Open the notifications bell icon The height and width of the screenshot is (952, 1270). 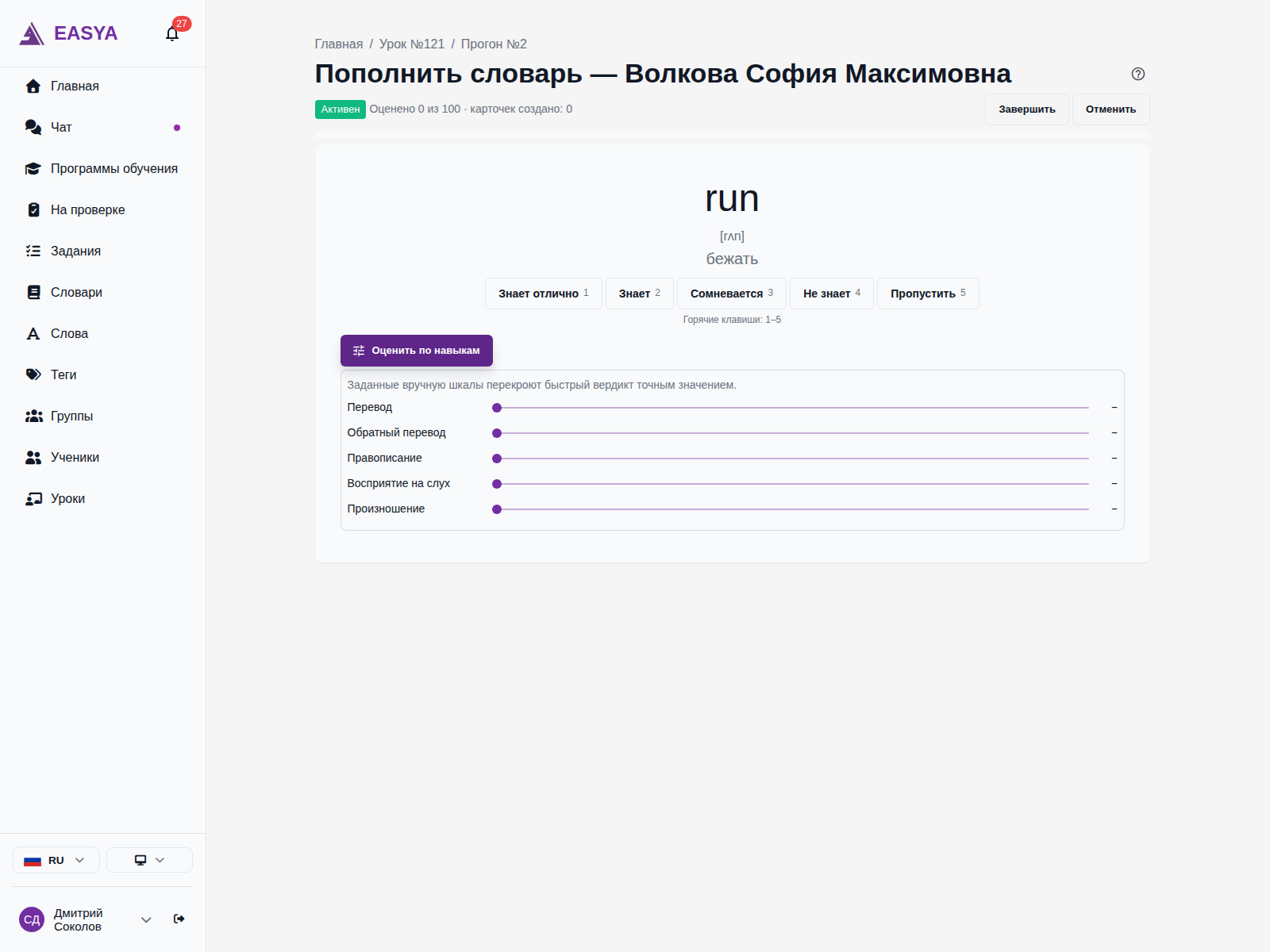pos(172,33)
